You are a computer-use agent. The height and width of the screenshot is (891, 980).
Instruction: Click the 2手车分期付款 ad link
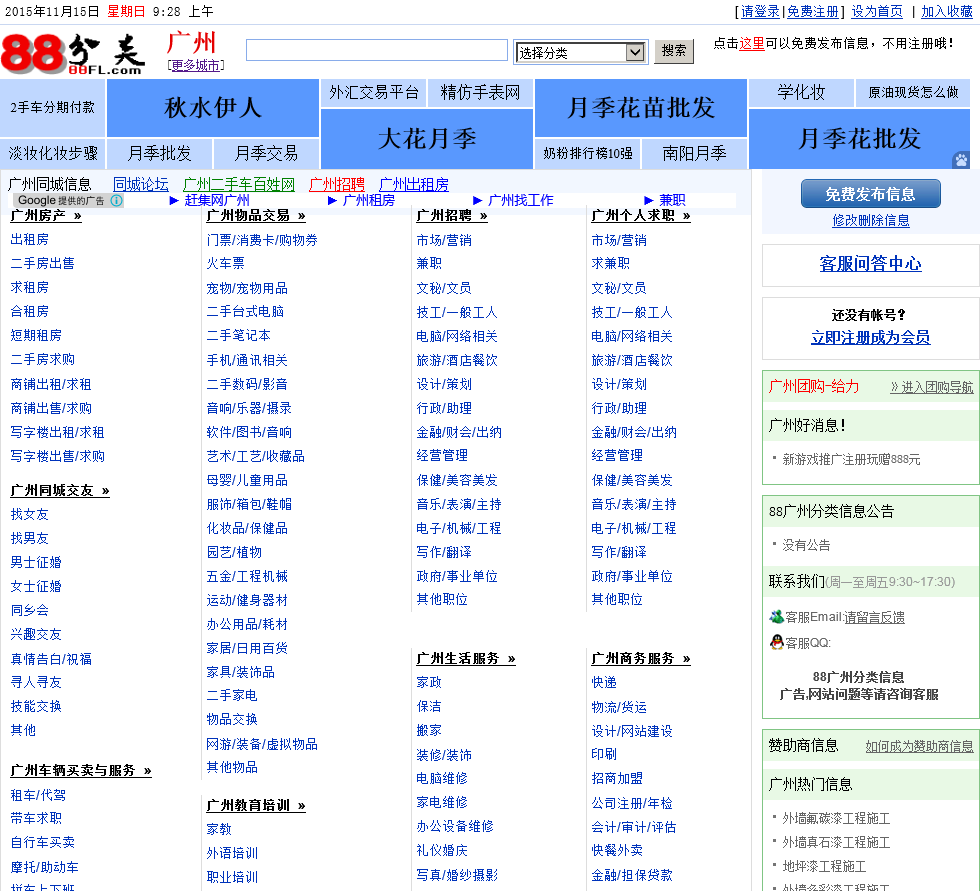(x=52, y=107)
